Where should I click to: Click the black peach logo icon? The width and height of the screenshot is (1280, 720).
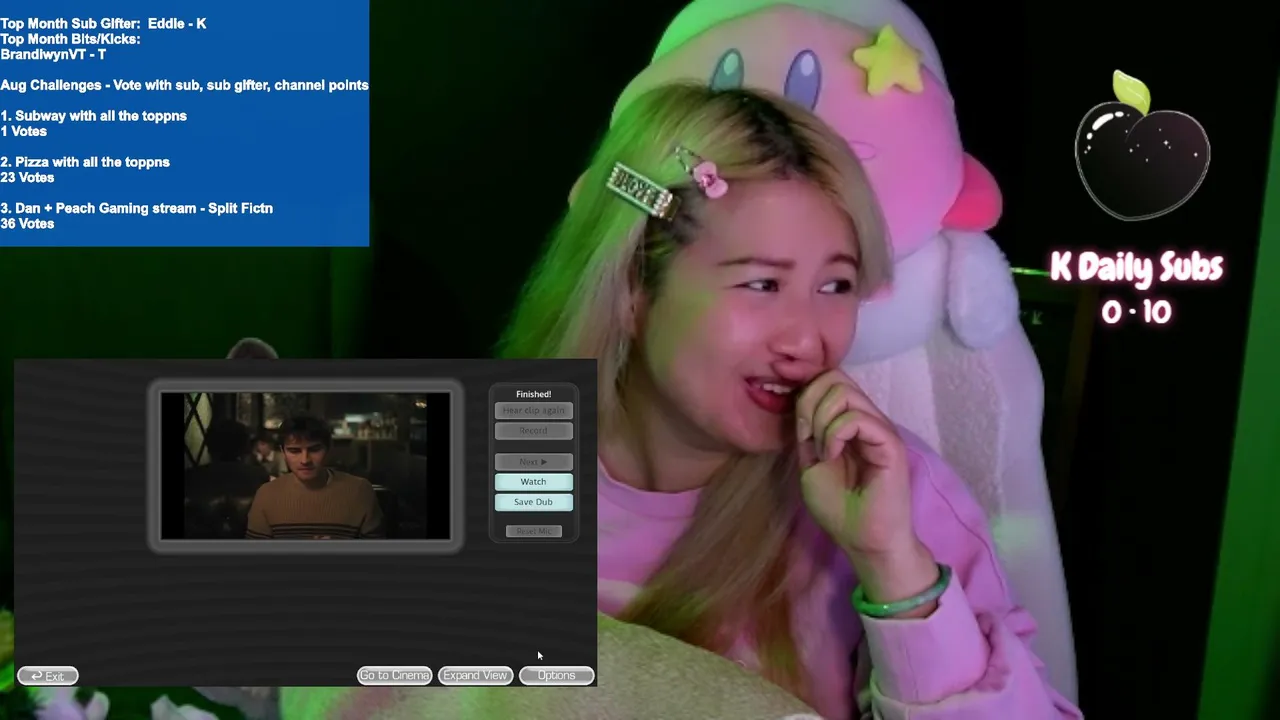click(1142, 146)
